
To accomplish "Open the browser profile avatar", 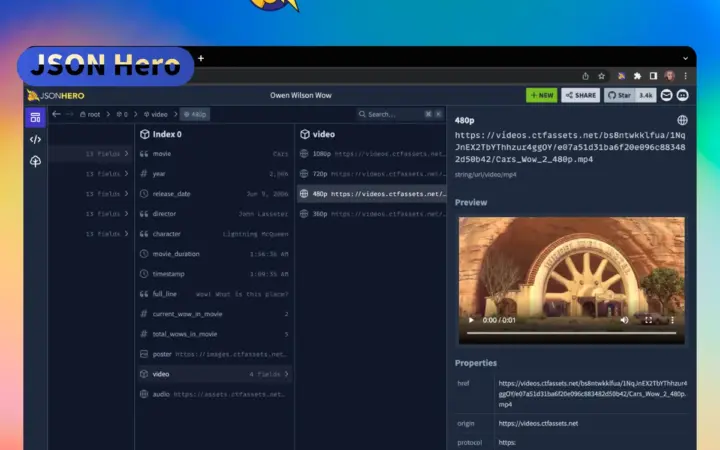I will click(x=669, y=76).
